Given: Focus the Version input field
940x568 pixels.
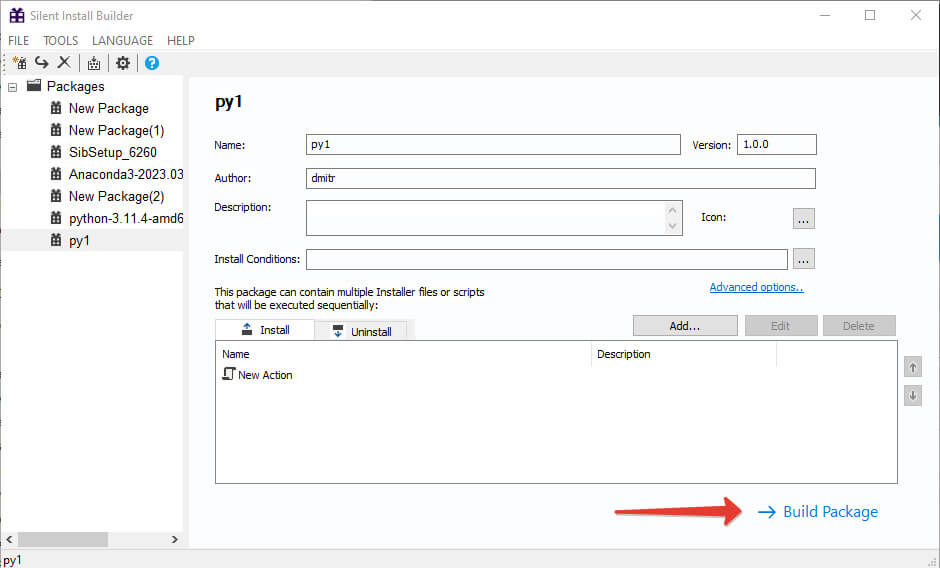Looking at the screenshot, I should pyautogui.click(x=776, y=145).
